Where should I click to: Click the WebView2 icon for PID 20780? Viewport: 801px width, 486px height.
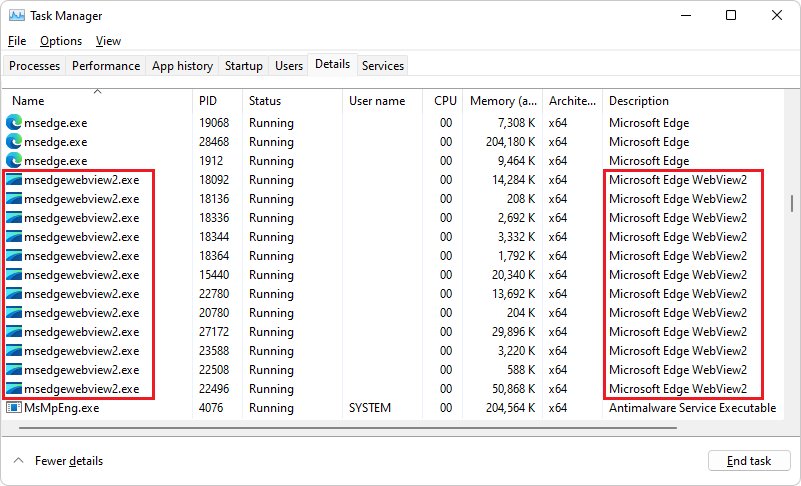(x=14, y=313)
